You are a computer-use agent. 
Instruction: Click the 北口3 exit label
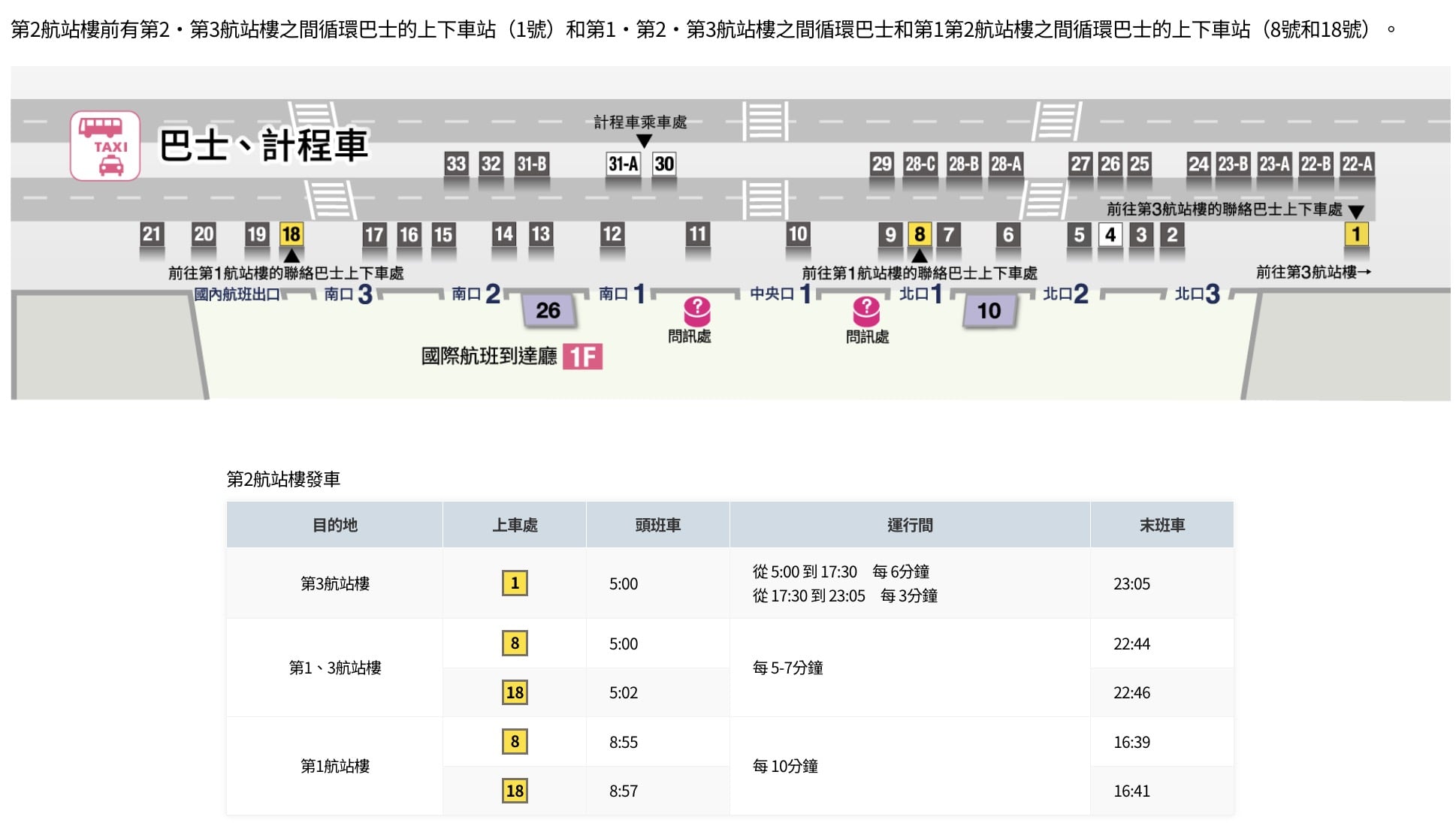1198,294
